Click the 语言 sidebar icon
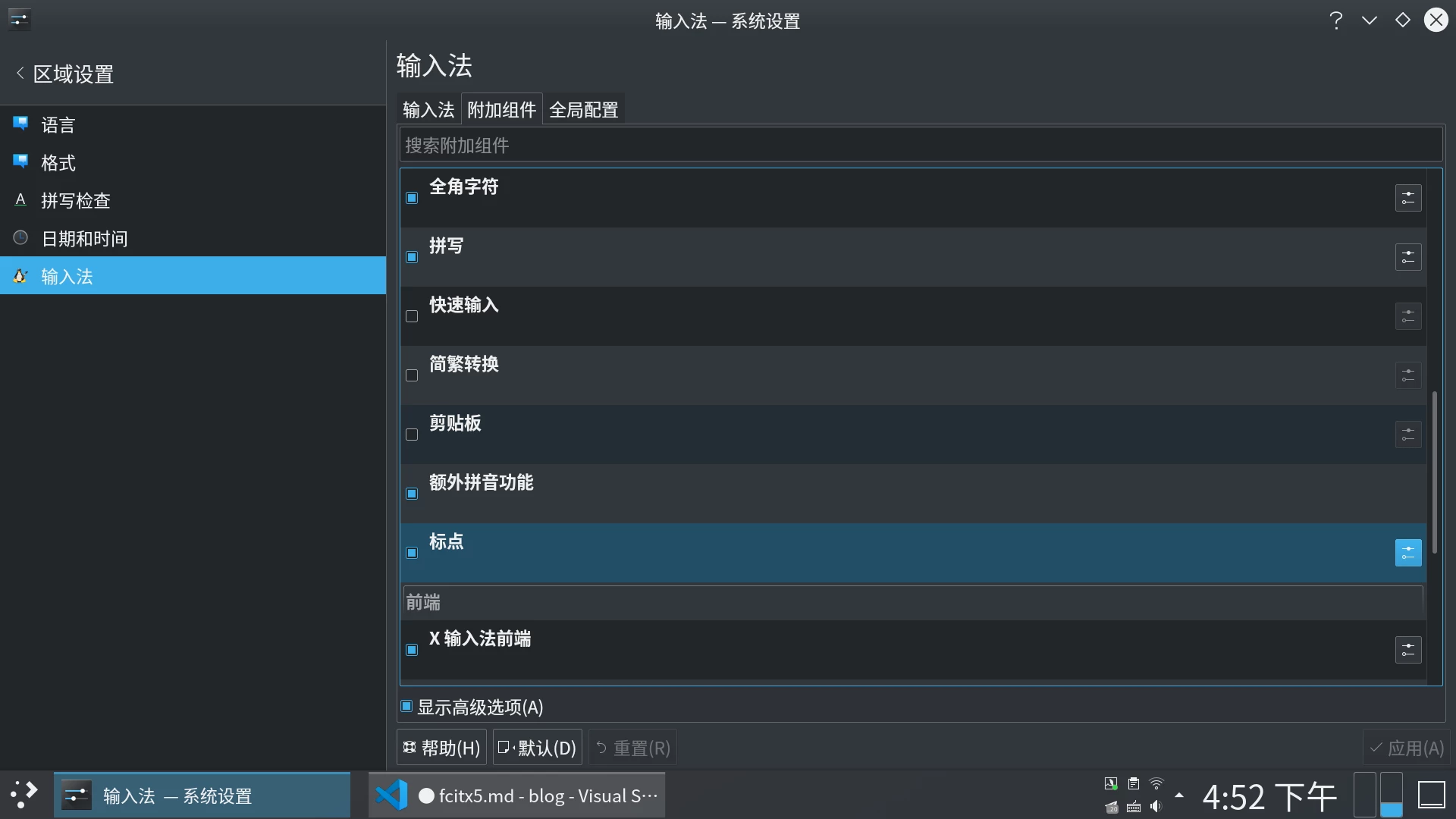The image size is (1456, 819). pos(20,123)
